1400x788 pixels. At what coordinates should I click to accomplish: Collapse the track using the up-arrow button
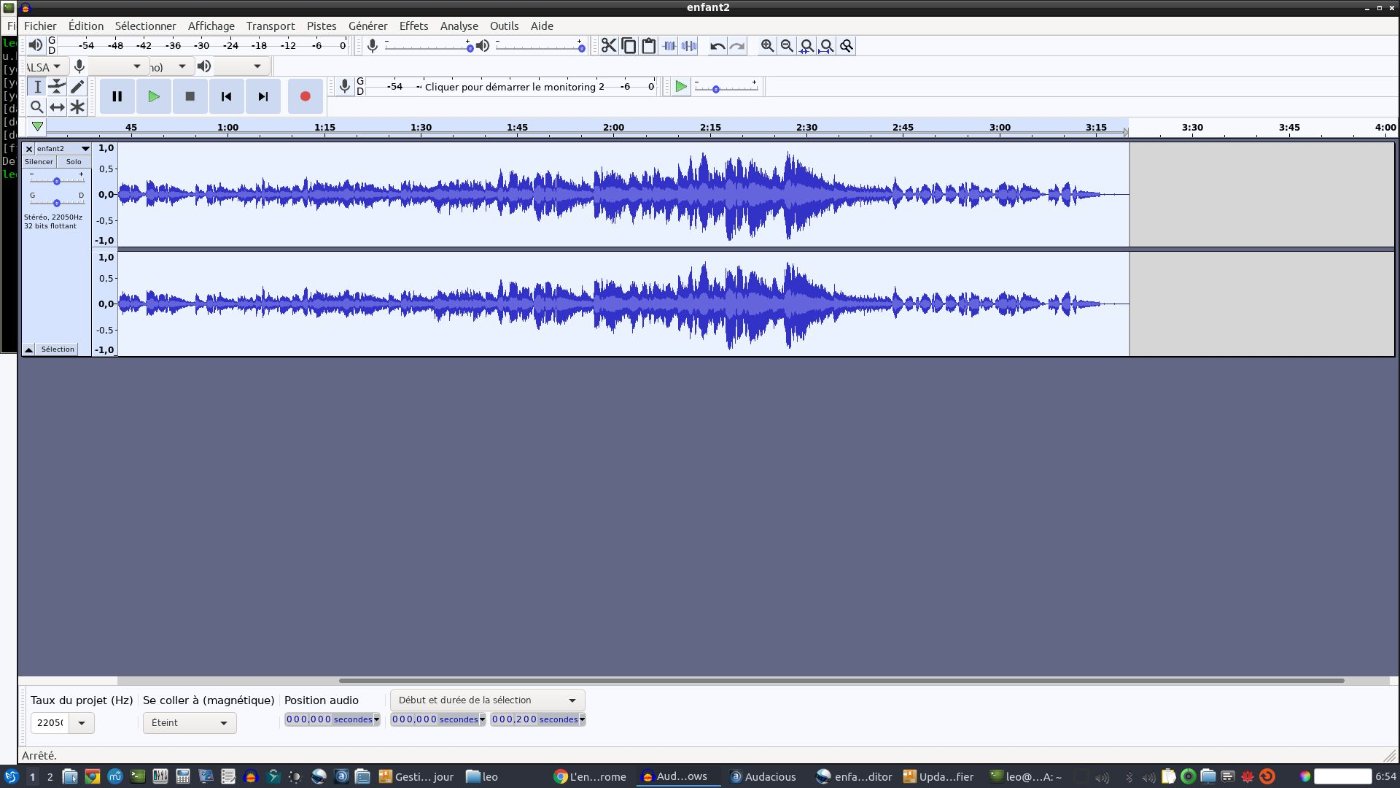[28, 349]
